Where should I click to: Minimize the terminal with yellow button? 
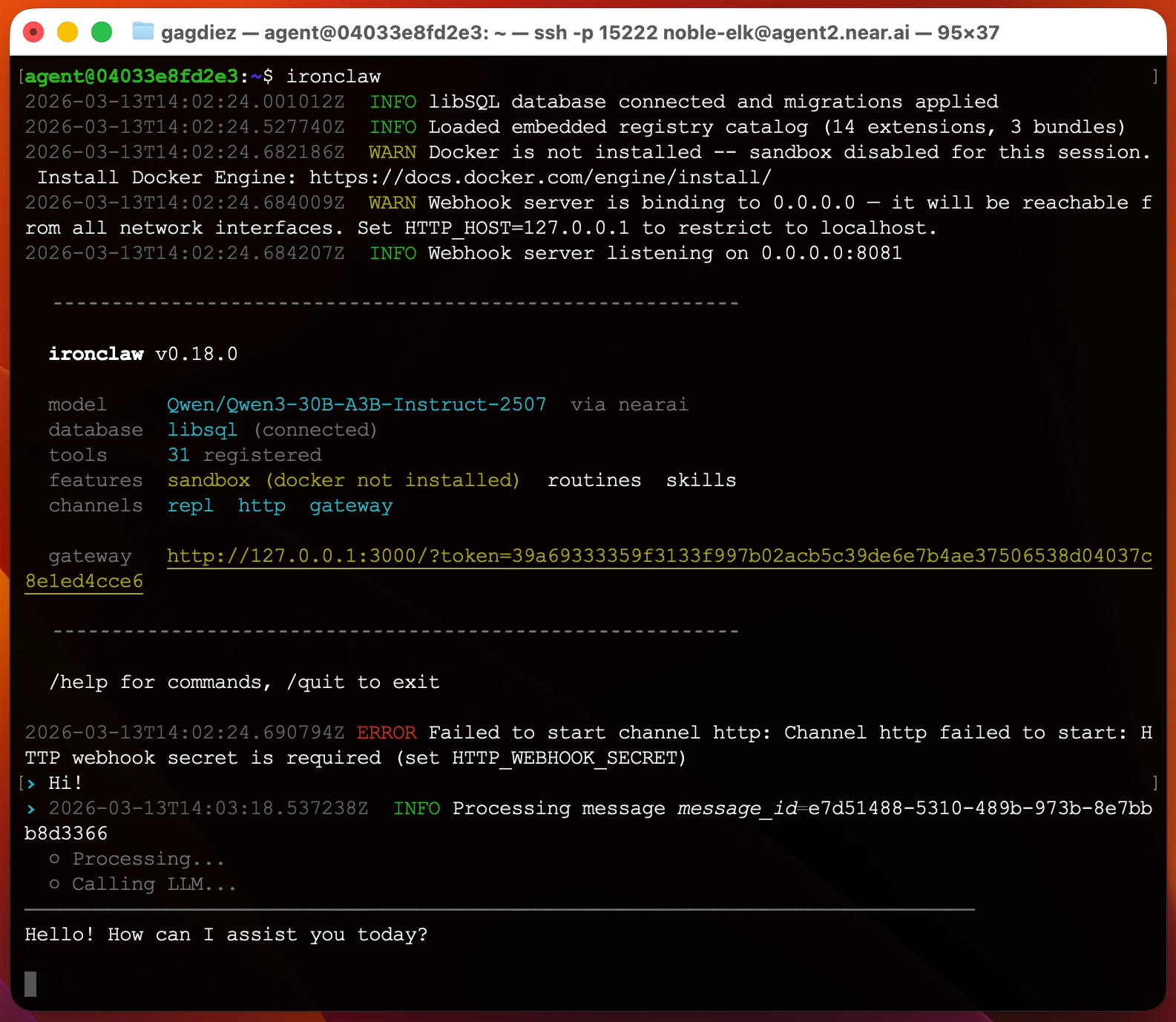point(68,32)
